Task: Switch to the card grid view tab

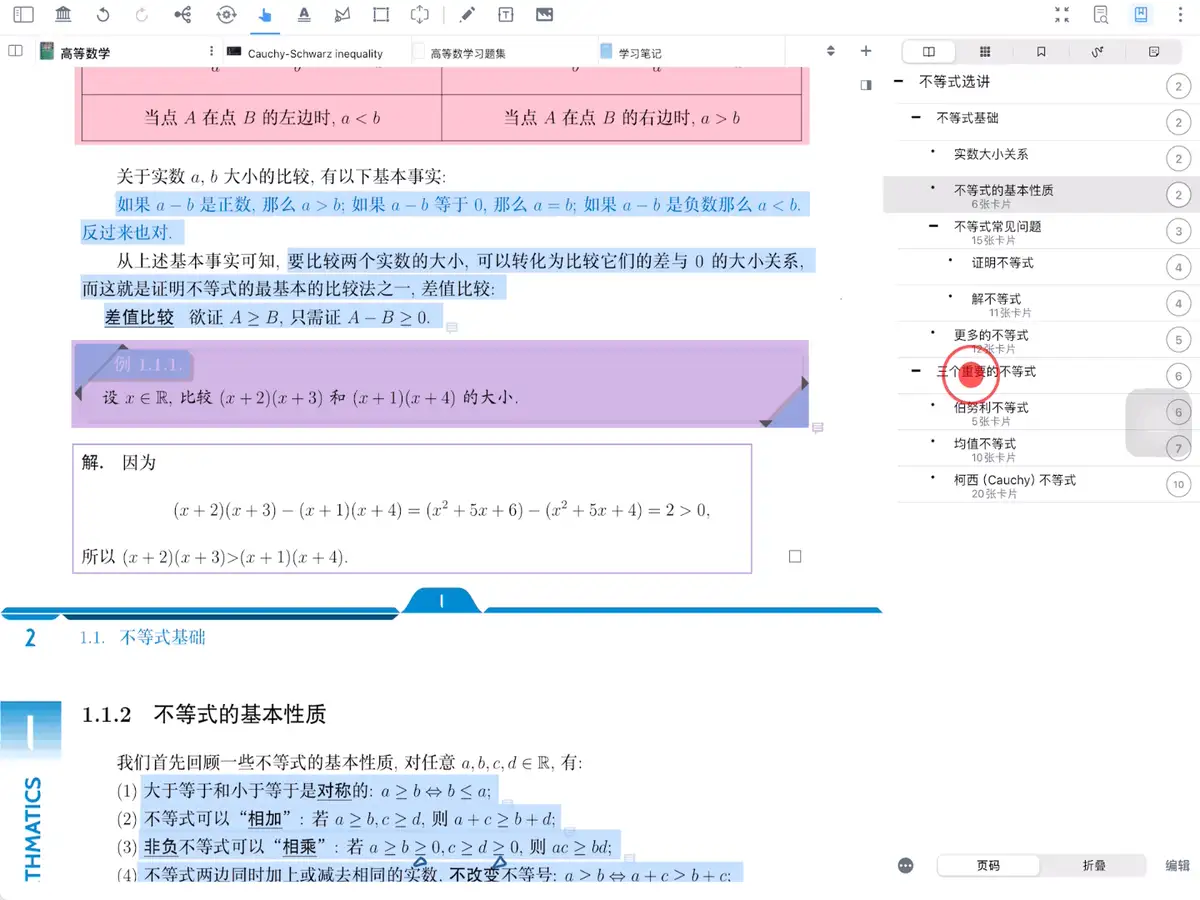Action: tap(985, 51)
